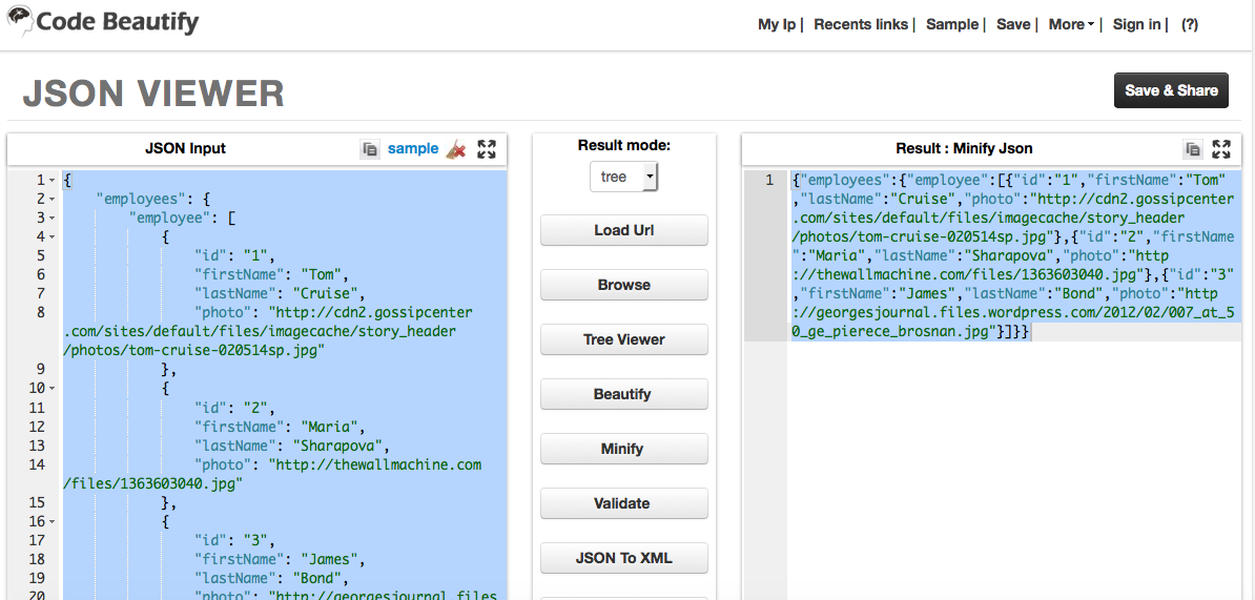
Task: Fold the "employee" array on line 3
Action: pos(52,219)
